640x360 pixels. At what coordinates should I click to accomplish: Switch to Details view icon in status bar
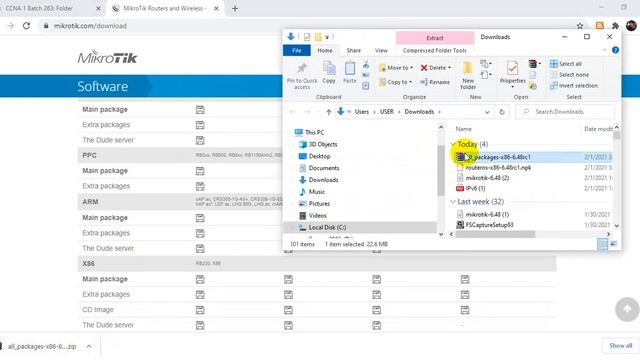(602, 244)
